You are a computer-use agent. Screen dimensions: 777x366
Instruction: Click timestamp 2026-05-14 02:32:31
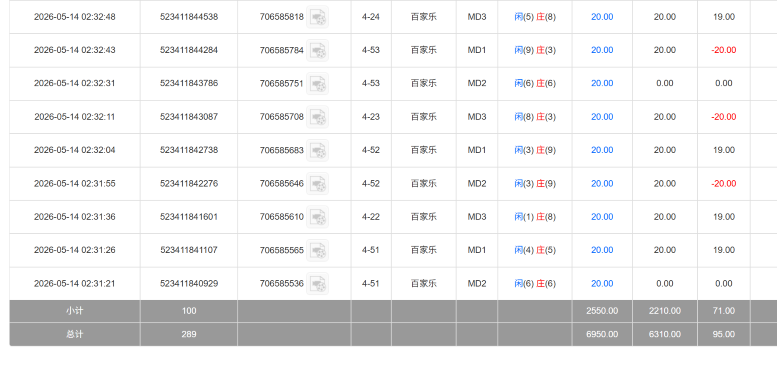point(74,83)
